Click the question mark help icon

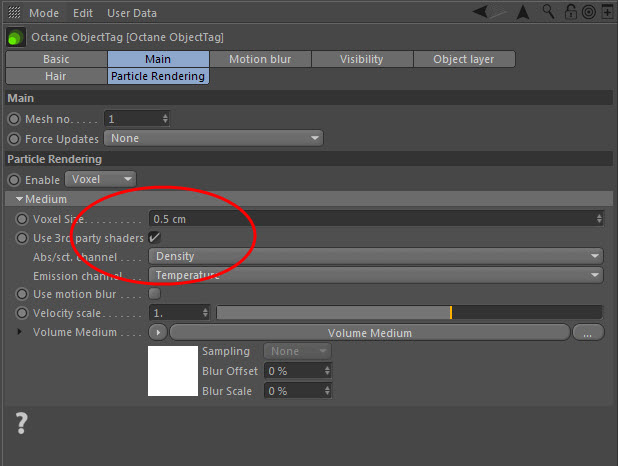tap(22, 423)
